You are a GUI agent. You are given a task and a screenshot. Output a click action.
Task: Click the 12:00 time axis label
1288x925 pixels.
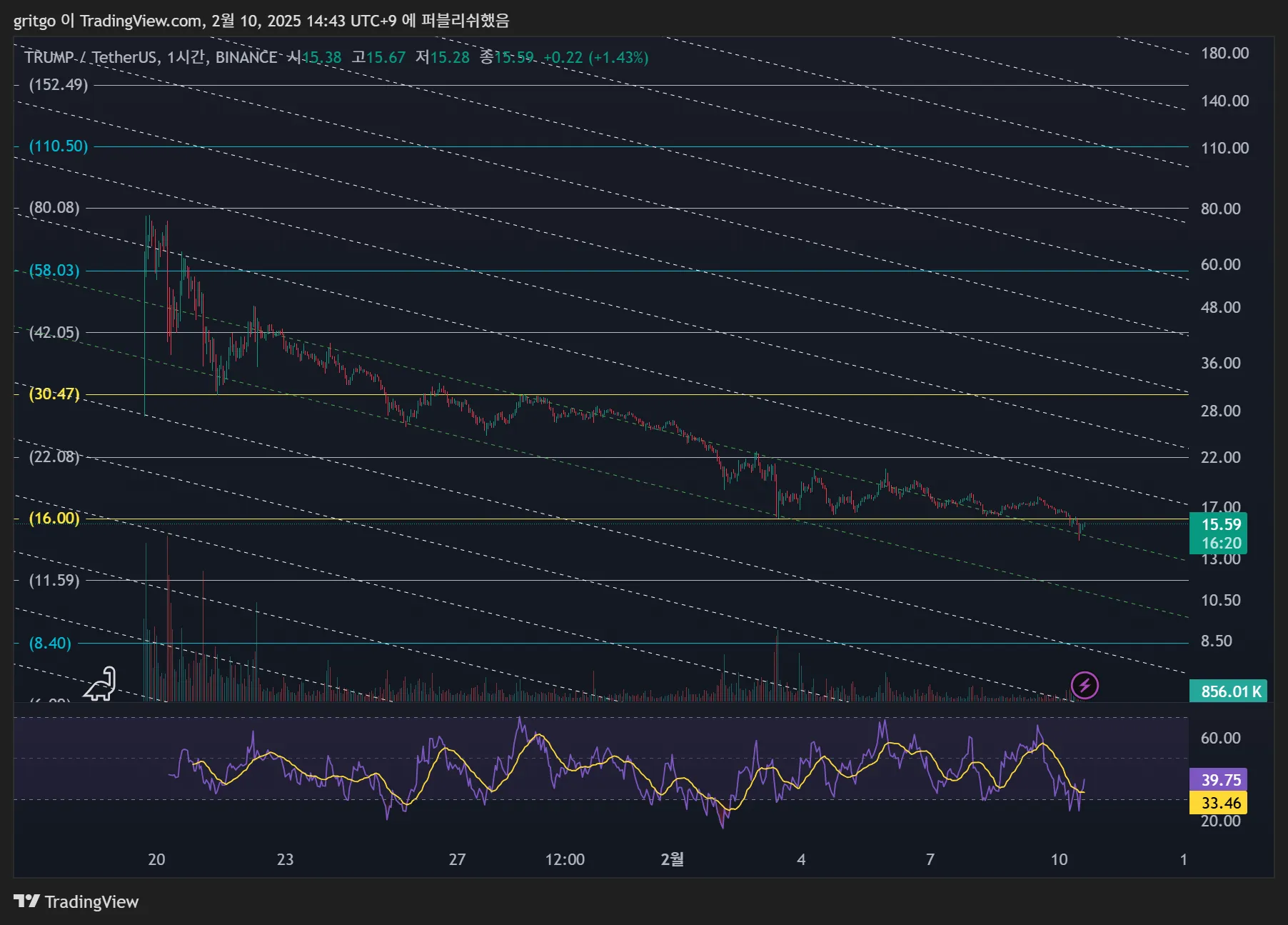[565, 859]
